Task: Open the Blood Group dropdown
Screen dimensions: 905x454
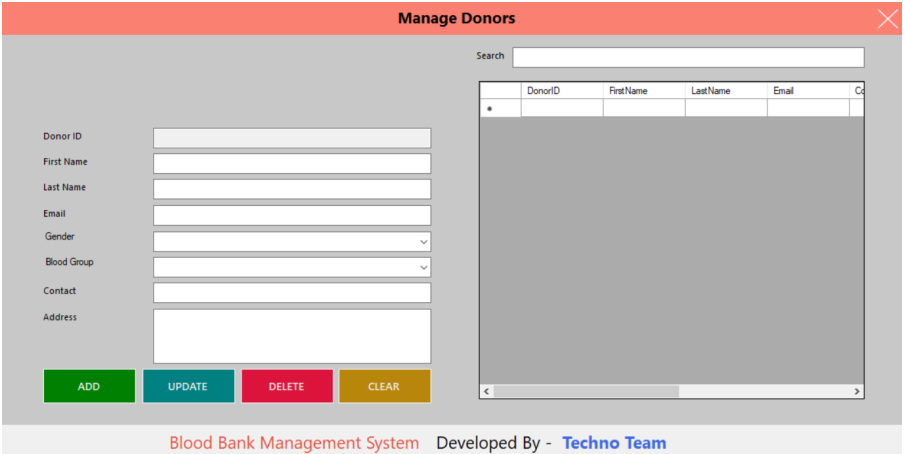Action: (x=291, y=267)
